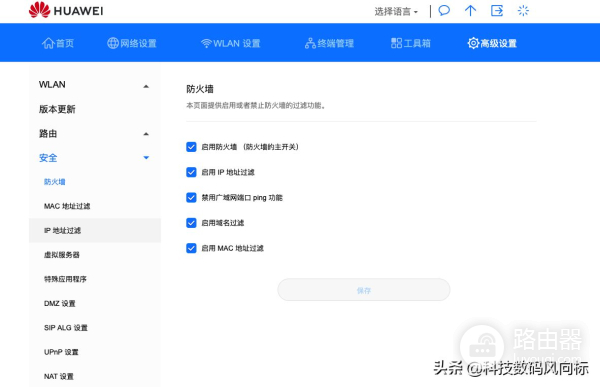Open the message bubble icon

point(444,10)
